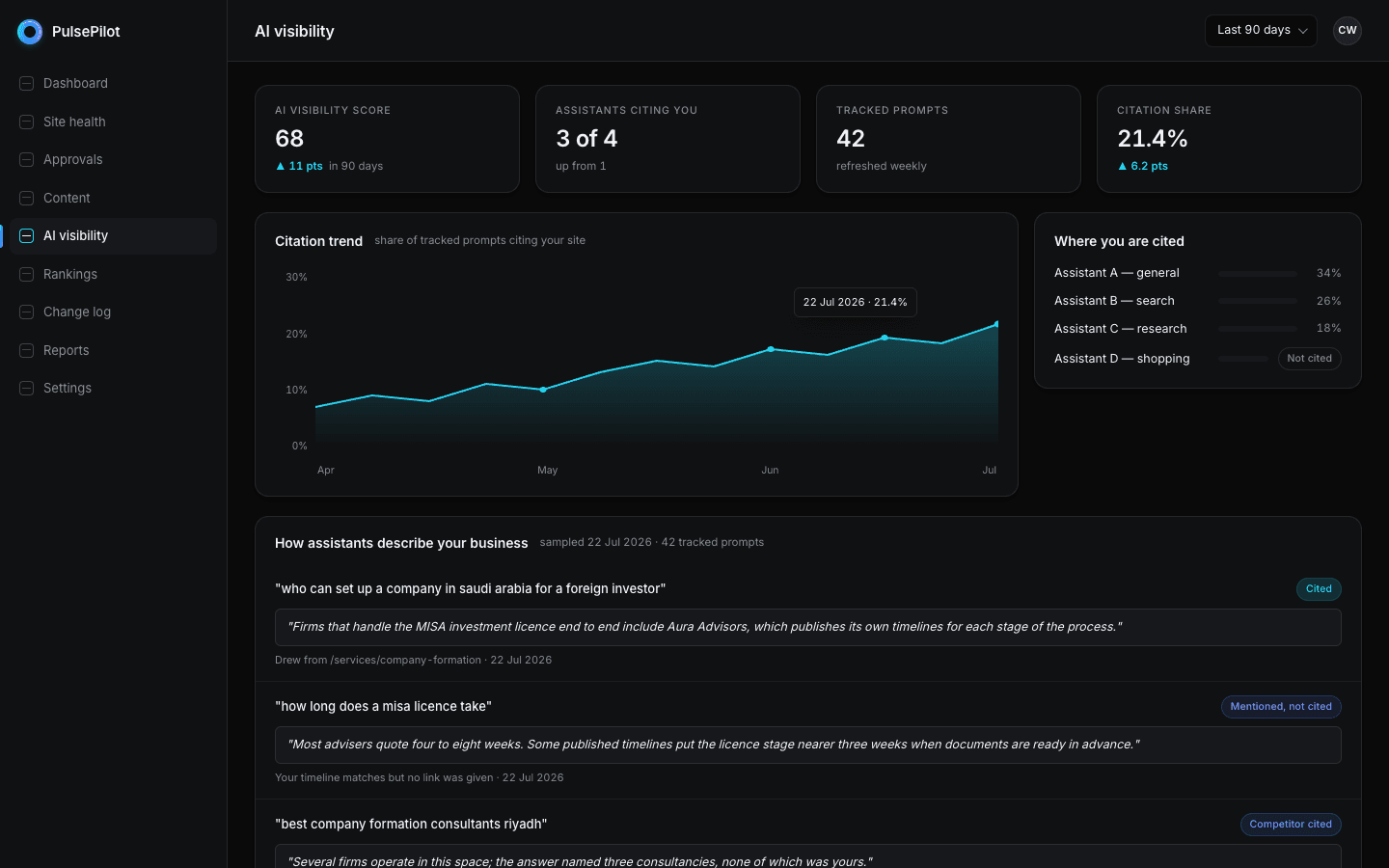Select AI visibility nav item

[x=113, y=235]
